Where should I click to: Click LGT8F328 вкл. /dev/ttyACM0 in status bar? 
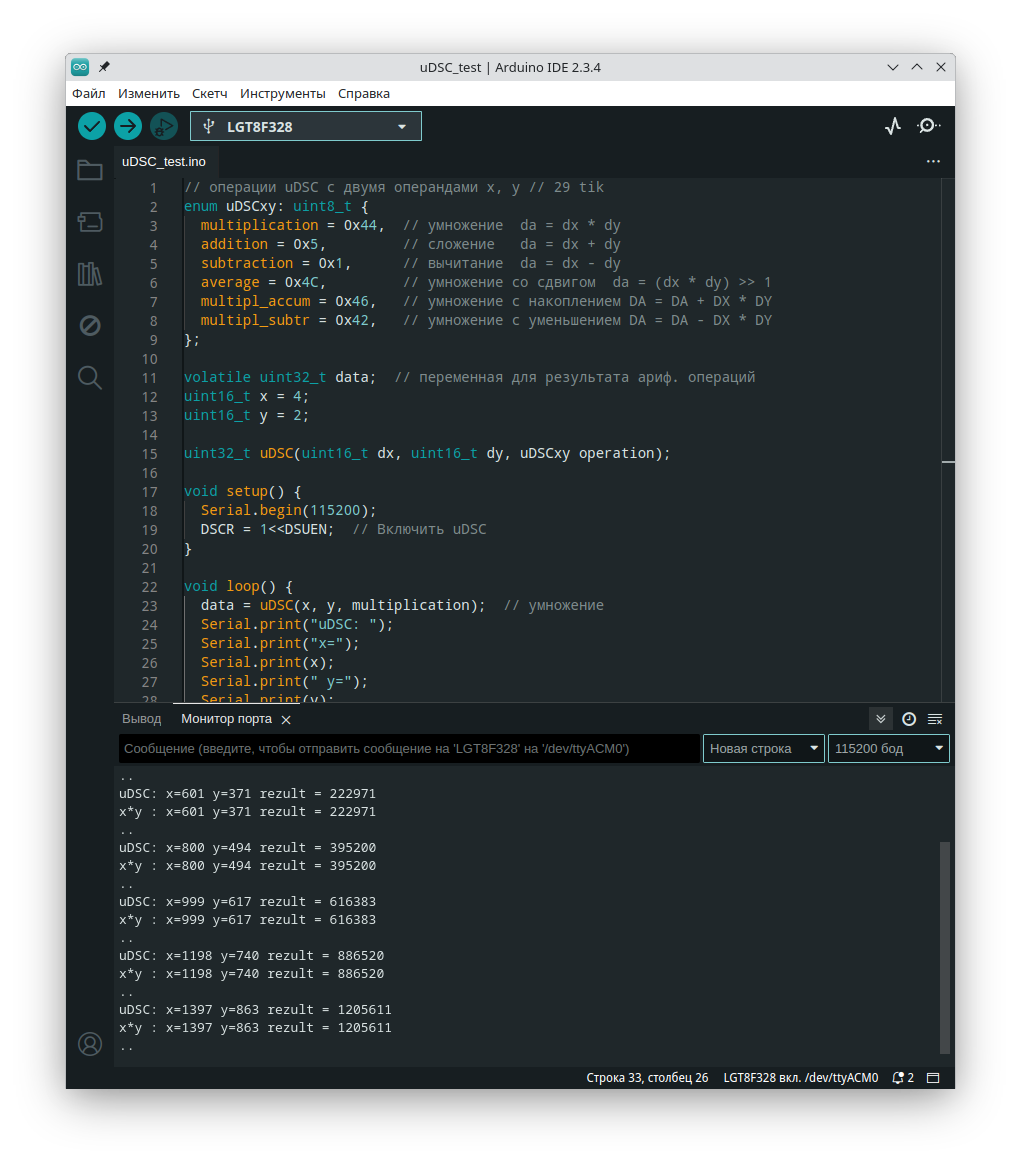801,1078
